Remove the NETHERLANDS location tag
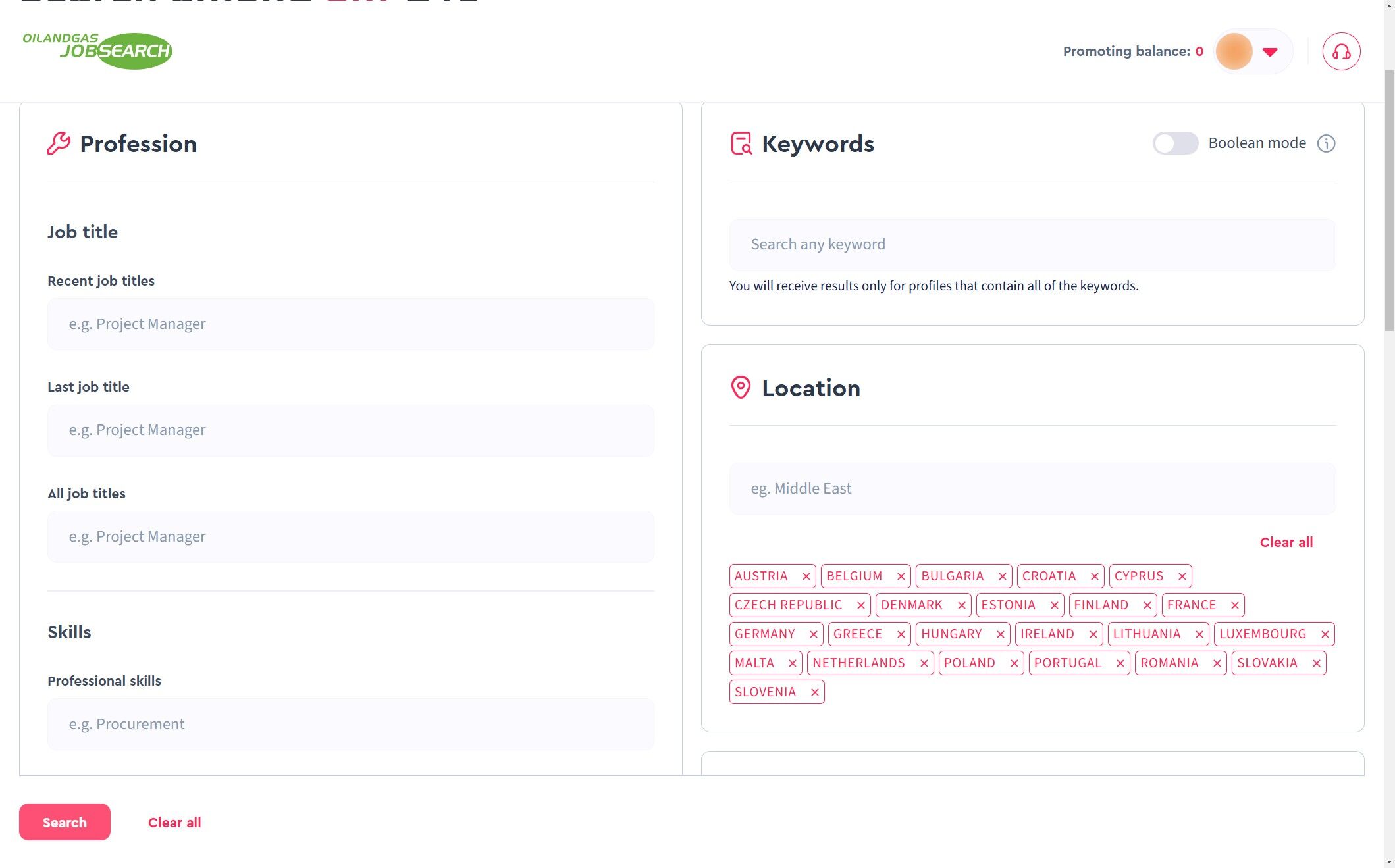 point(924,663)
